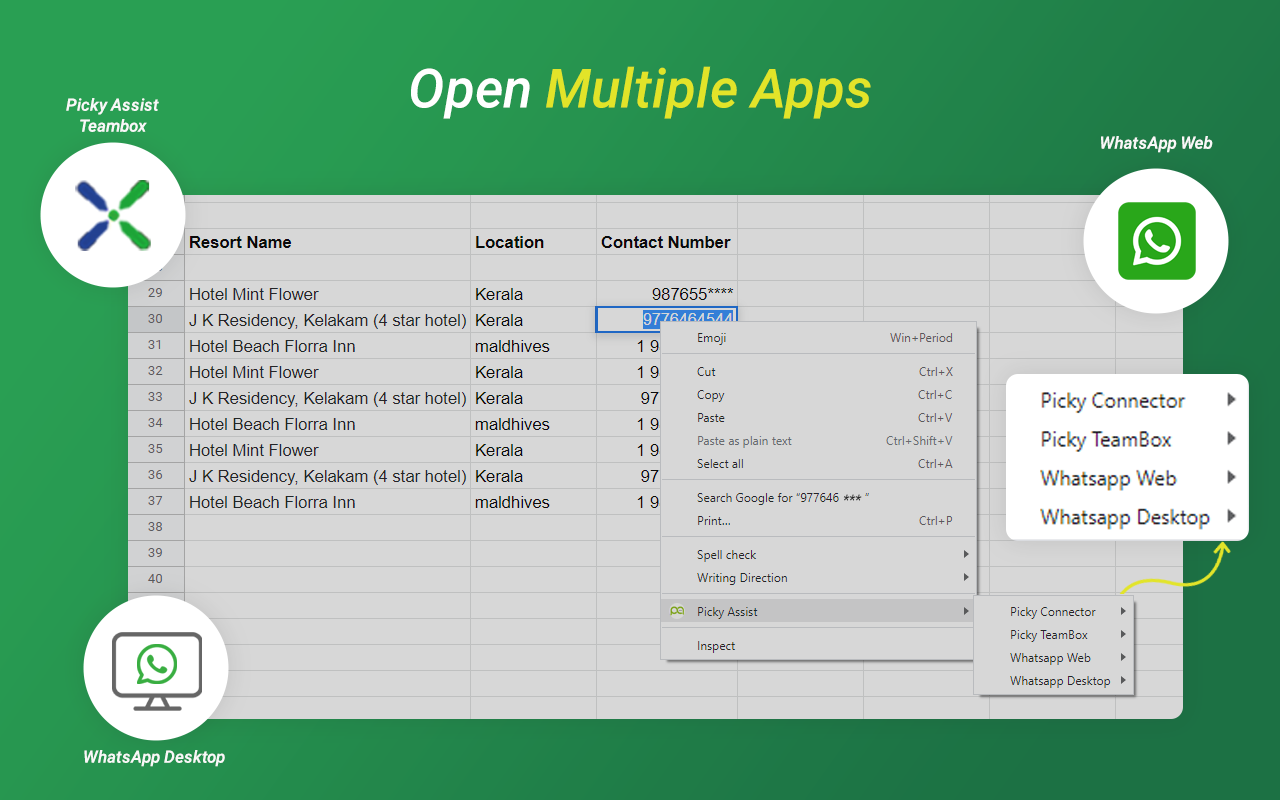
Task: Expand the Writing Direction submenu
Action: click(x=818, y=578)
